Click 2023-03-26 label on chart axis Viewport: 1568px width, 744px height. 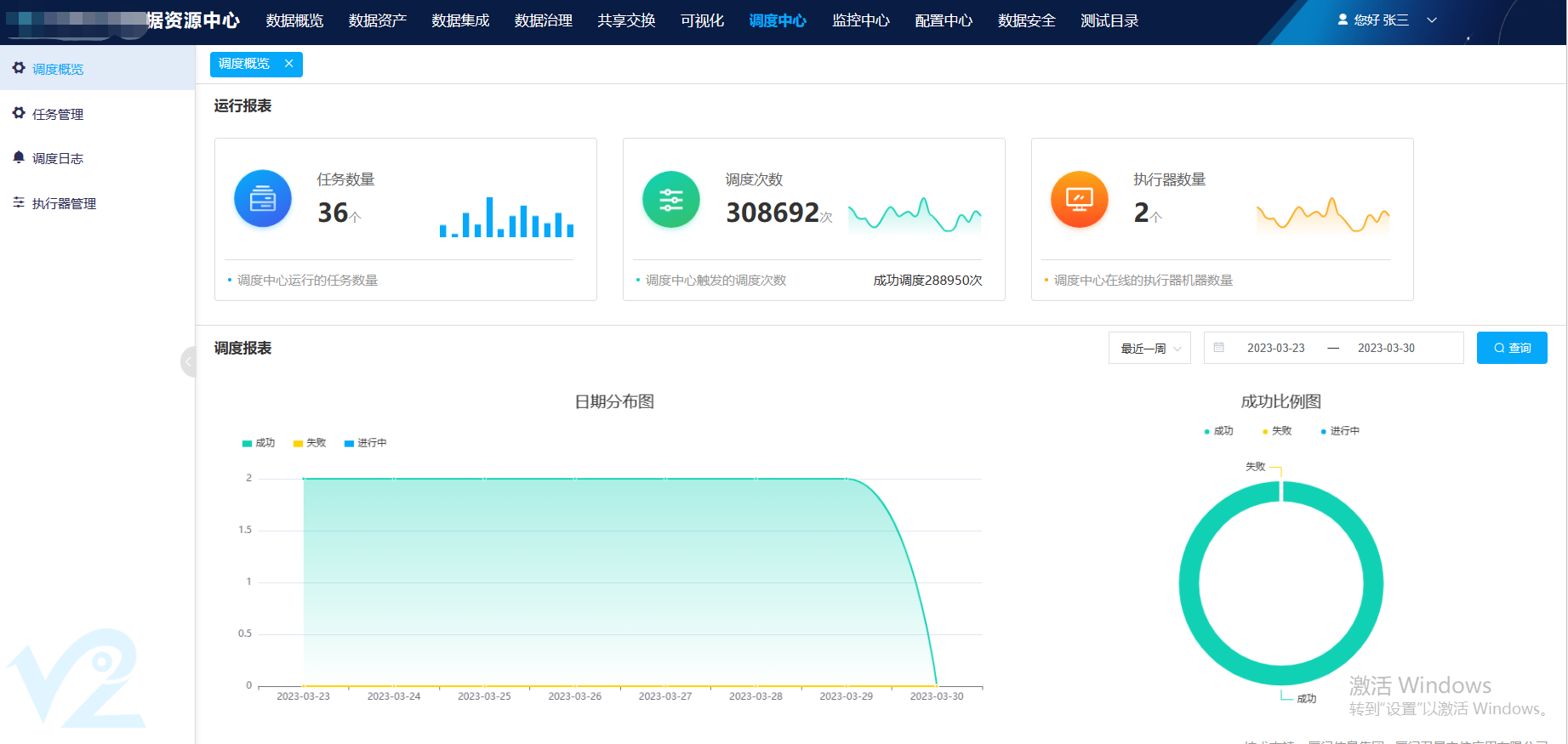(x=574, y=696)
